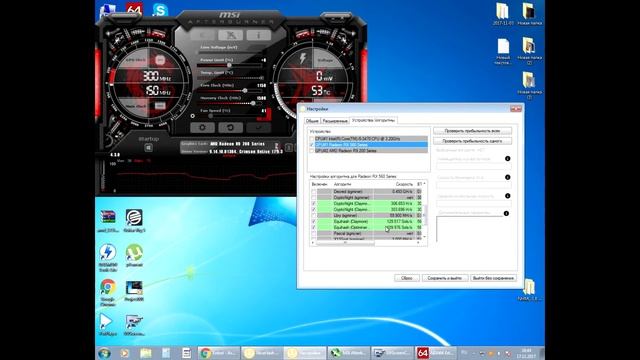
Task: Switch to the Общие settings tab
Action: click(x=312, y=121)
